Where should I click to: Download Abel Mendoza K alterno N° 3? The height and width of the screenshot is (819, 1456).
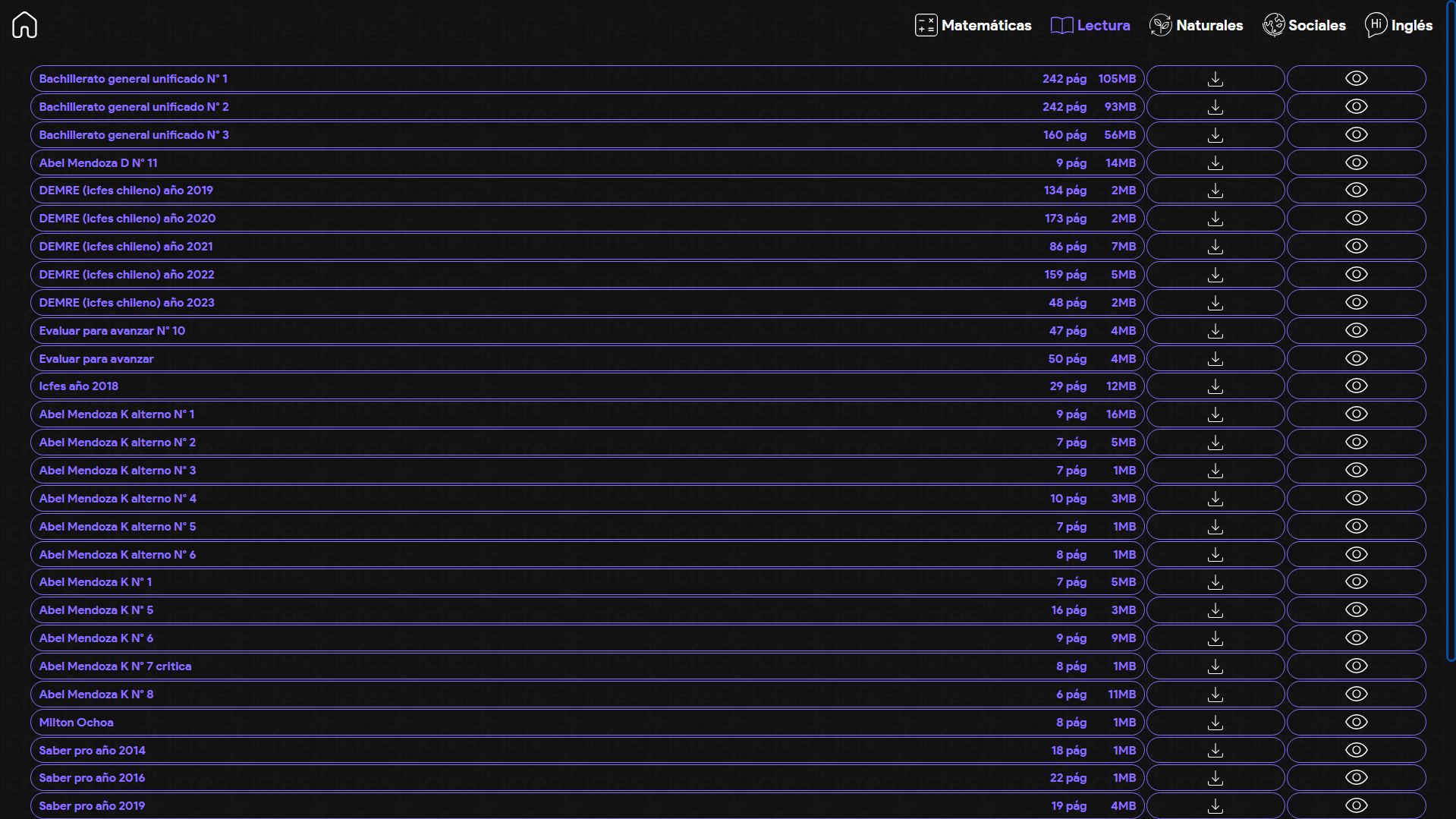[1215, 471]
